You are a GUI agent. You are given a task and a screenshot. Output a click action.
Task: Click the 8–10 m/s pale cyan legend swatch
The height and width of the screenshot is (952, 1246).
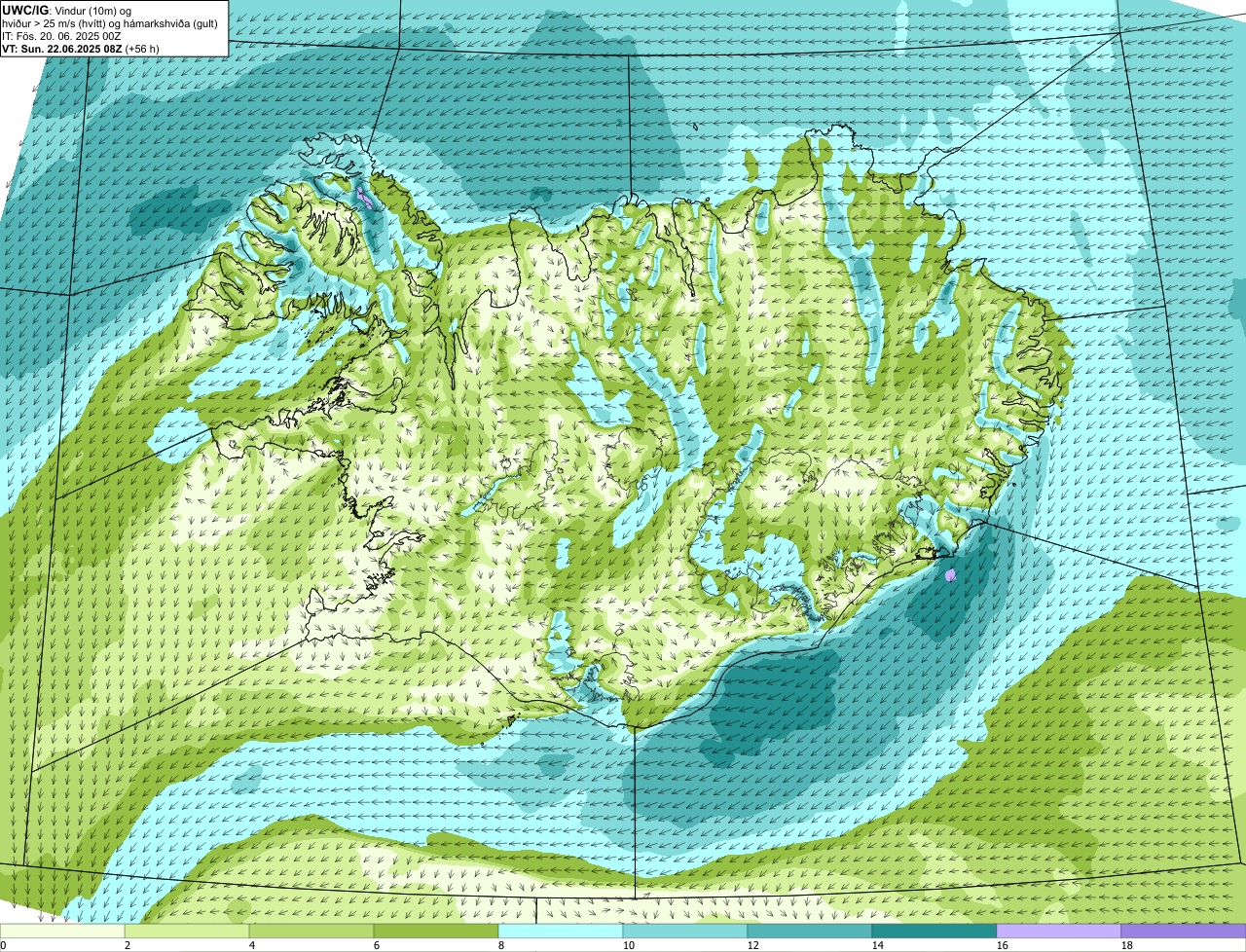coord(561,932)
